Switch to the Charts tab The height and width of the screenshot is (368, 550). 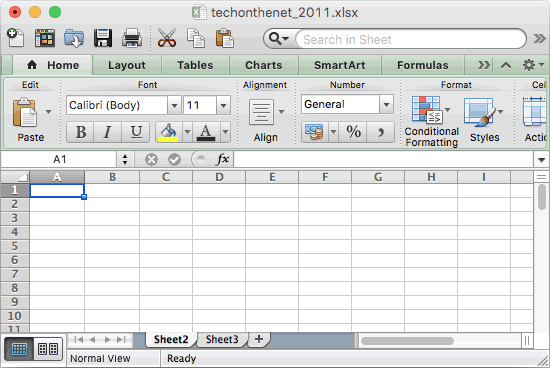263,65
